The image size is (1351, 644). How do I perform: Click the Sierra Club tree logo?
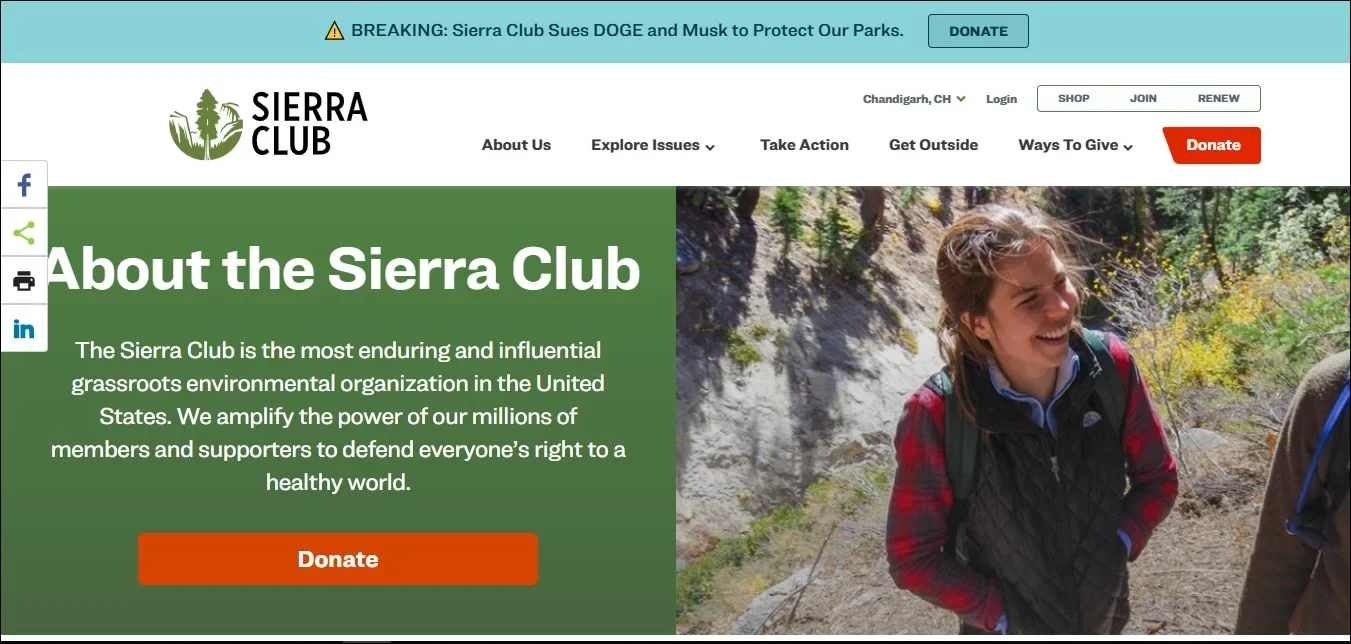(206, 124)
